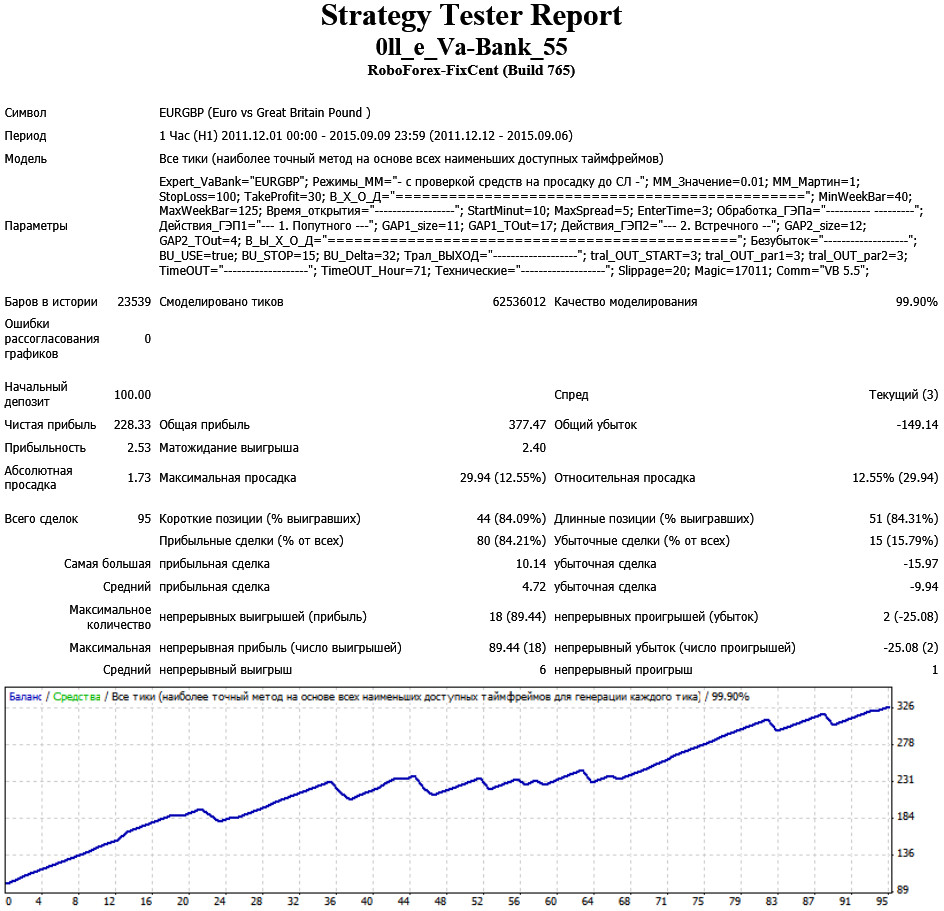Click the Параметры label
944x911 pixels.
pos(36,226)
